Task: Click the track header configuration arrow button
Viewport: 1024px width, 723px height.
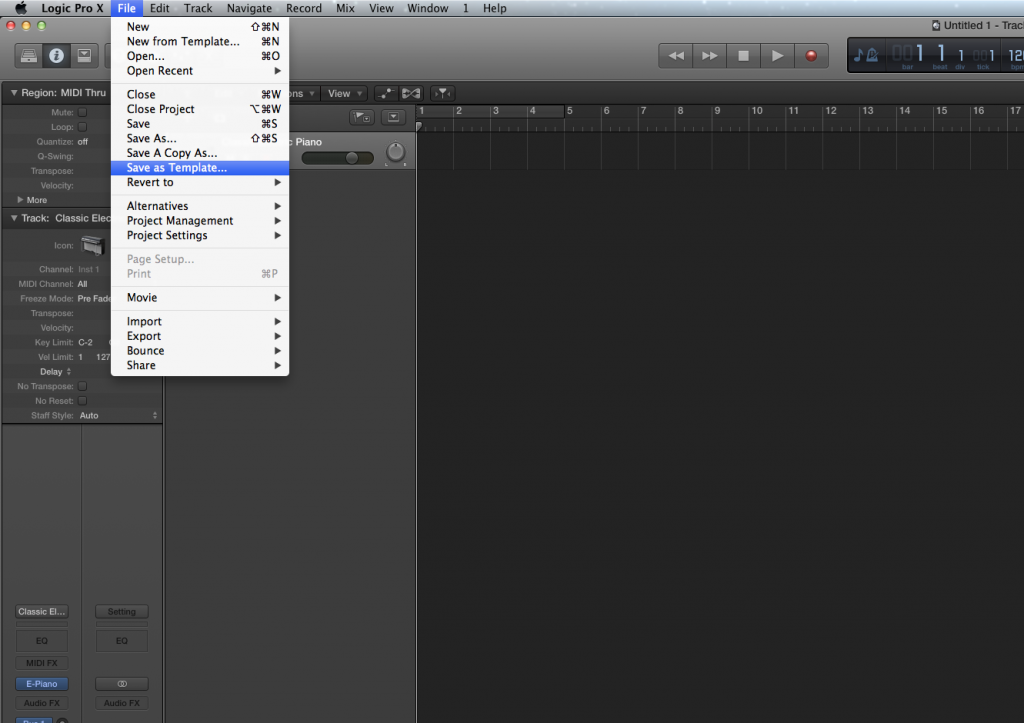Action: pyautogui.click(x=393, y=118)
